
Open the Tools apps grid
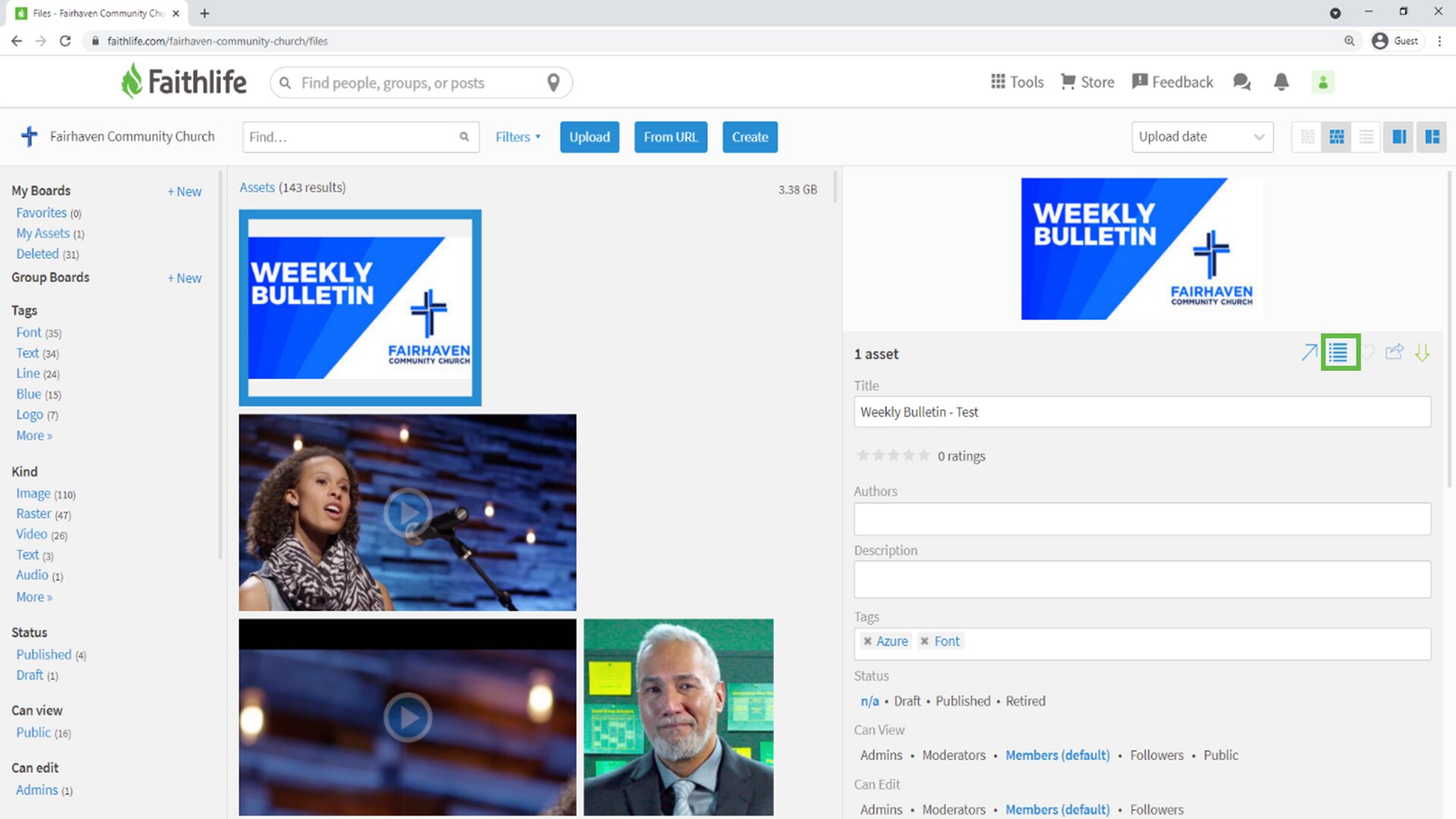pyautogui.click(x=1017, y=82)
